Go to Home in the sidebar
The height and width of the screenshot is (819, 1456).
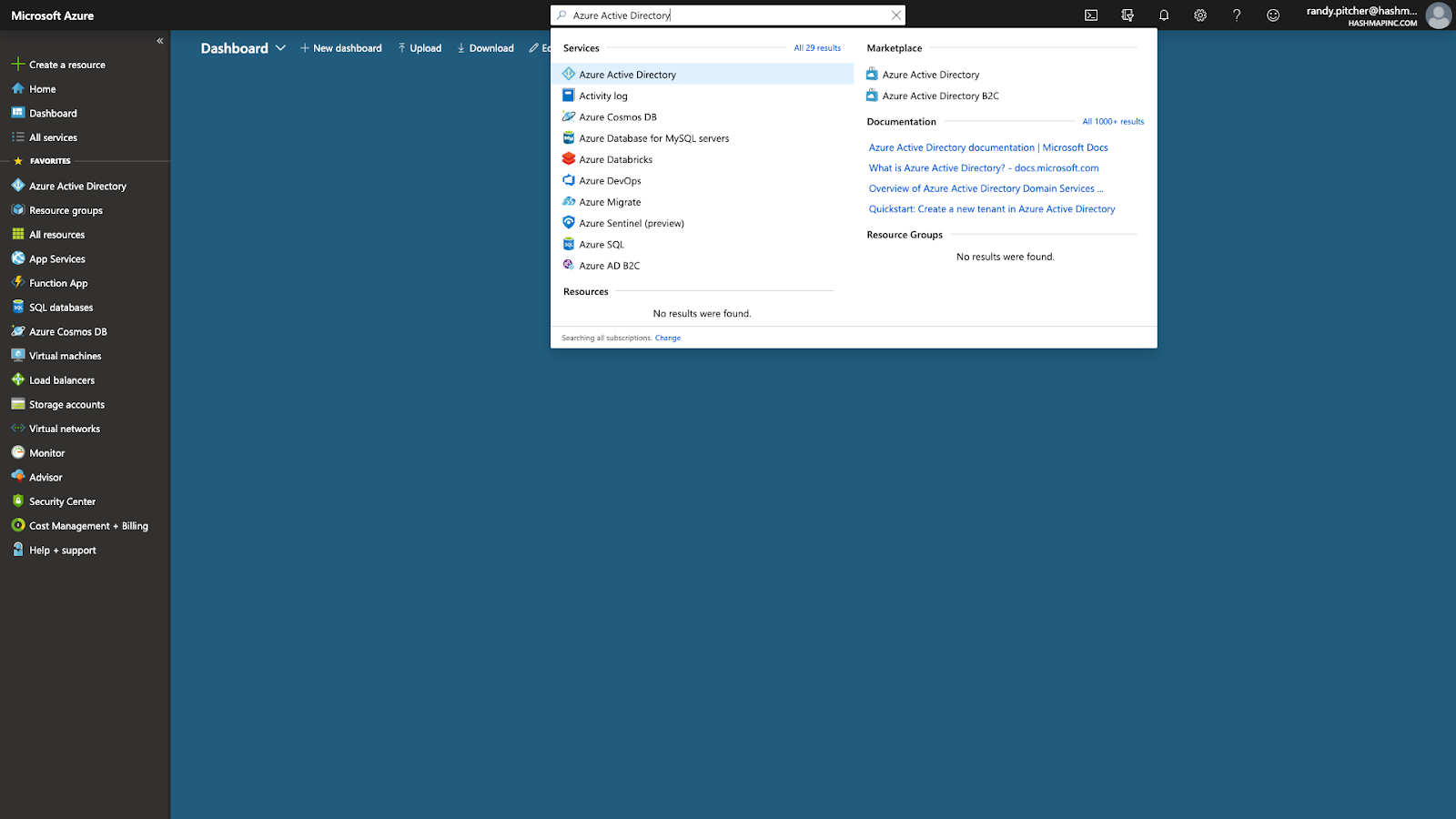43,89
